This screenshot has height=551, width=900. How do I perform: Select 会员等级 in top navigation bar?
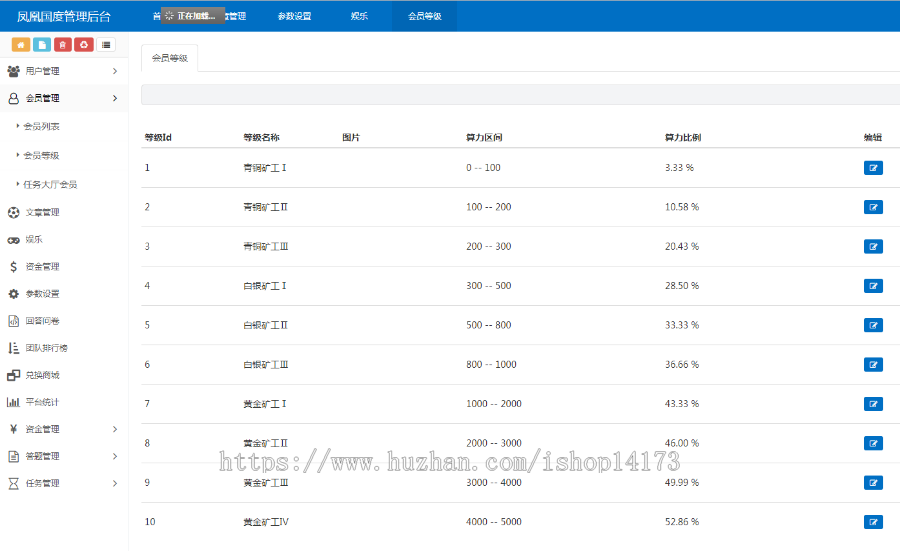pyautogui.click(x=425, y=16)
